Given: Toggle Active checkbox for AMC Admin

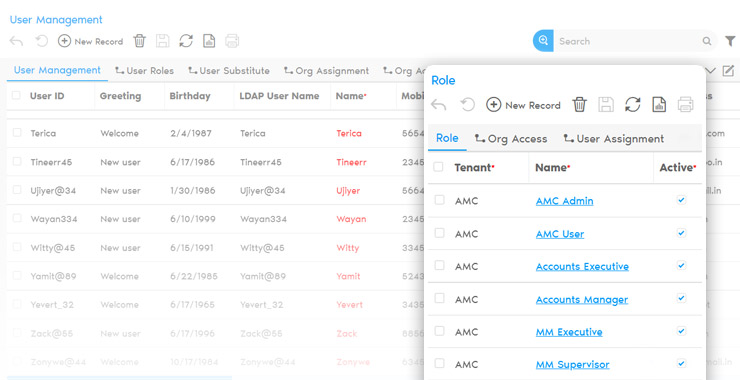Looking at the screenshot, I should [x=681, y=200].
